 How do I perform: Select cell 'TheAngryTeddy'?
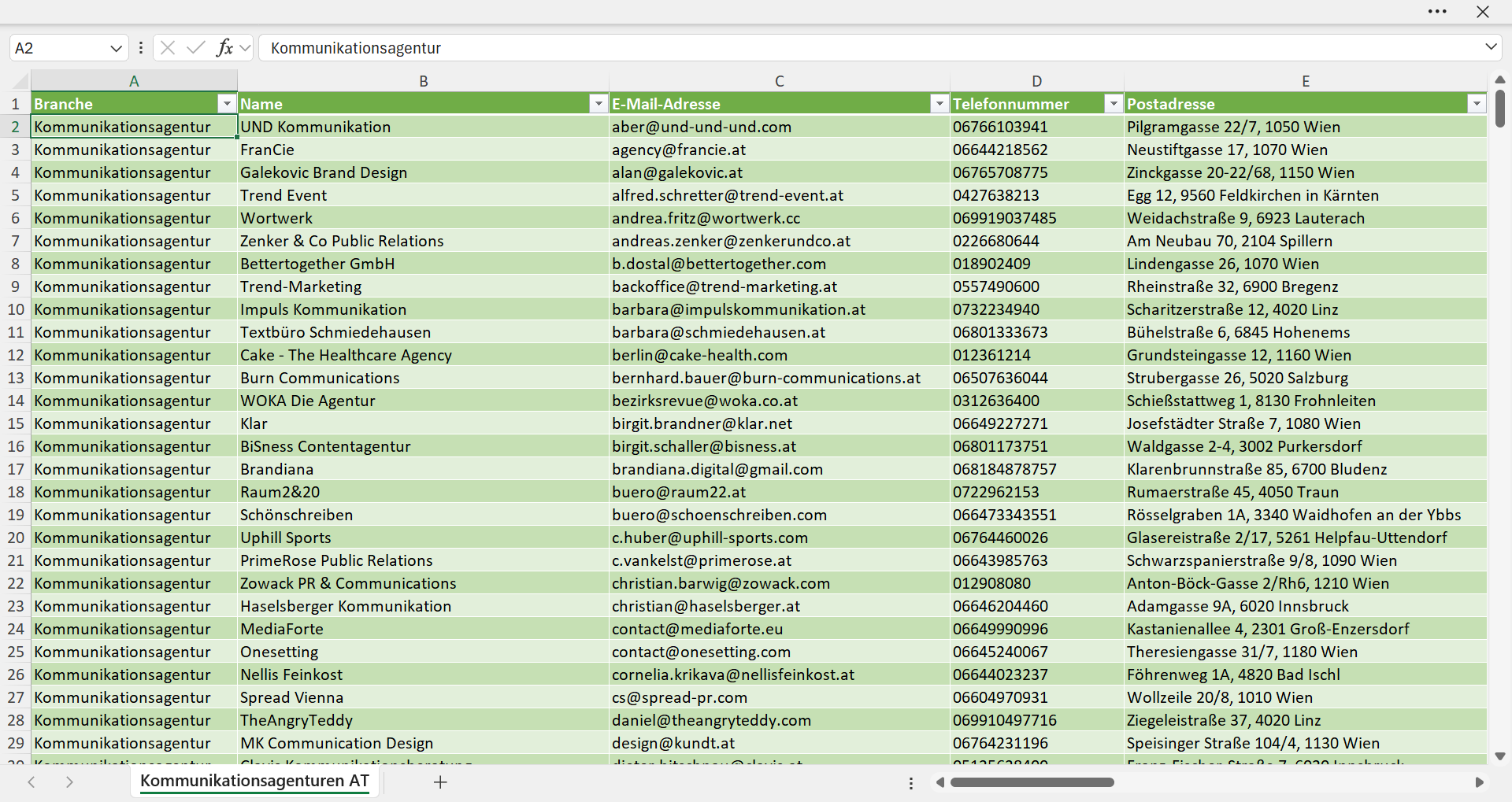[x=424, y=720]
